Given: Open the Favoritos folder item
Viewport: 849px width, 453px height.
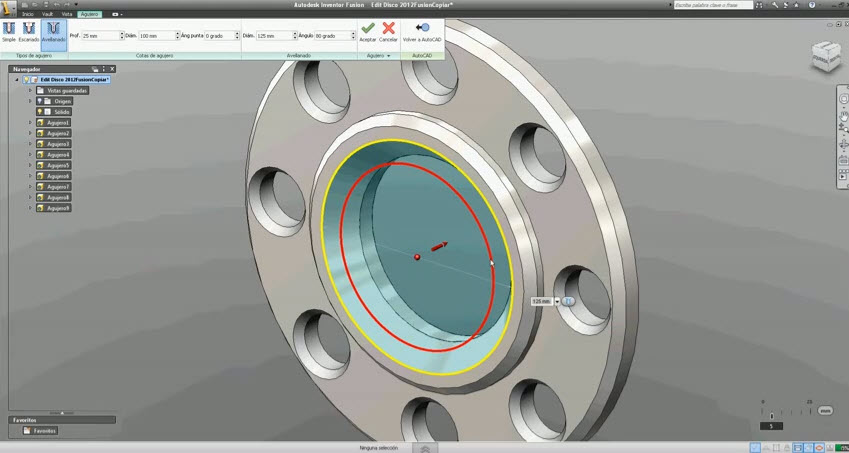Looking at the screenshot, I should pyautogui.click(x=41, y=431).
